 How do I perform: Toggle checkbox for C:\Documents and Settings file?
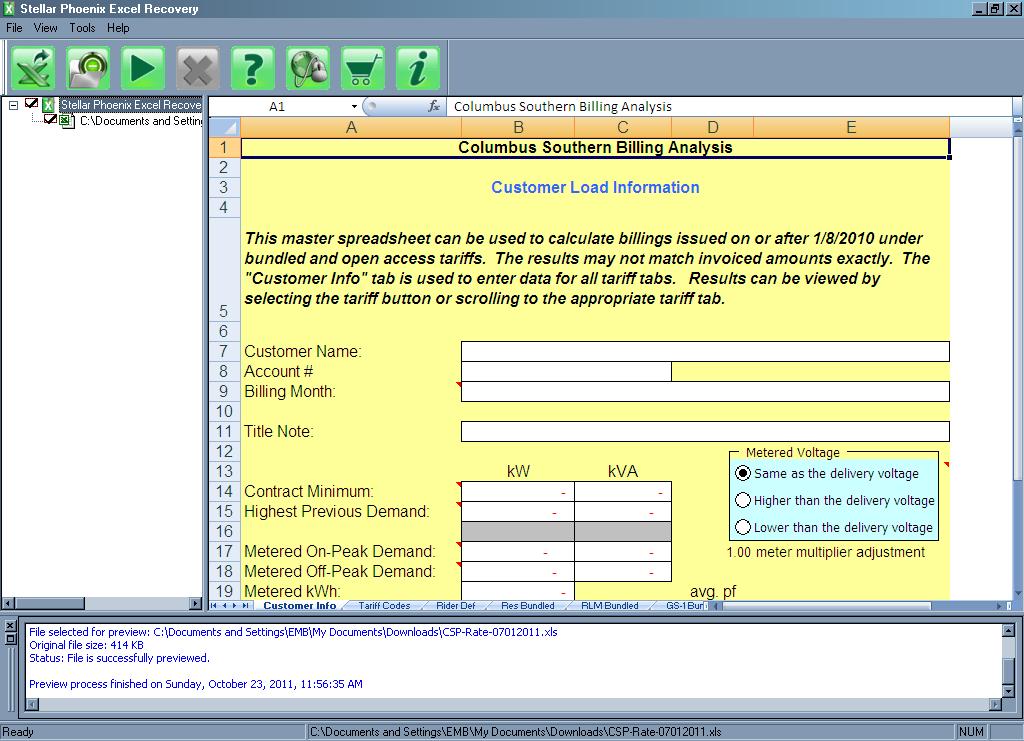[50, 119]
